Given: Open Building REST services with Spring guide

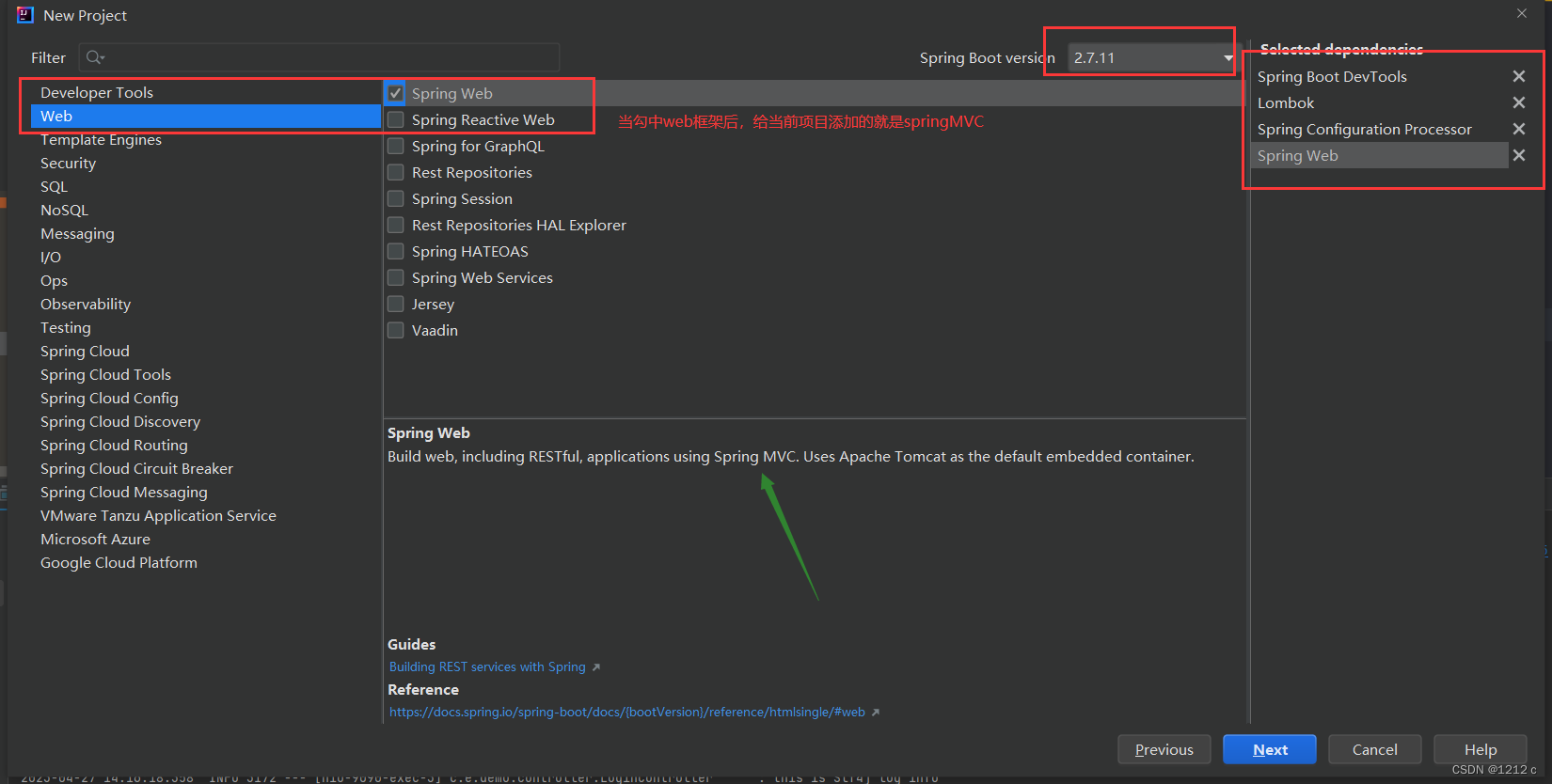Looking at the screenshot, I should tap(487, 667).
